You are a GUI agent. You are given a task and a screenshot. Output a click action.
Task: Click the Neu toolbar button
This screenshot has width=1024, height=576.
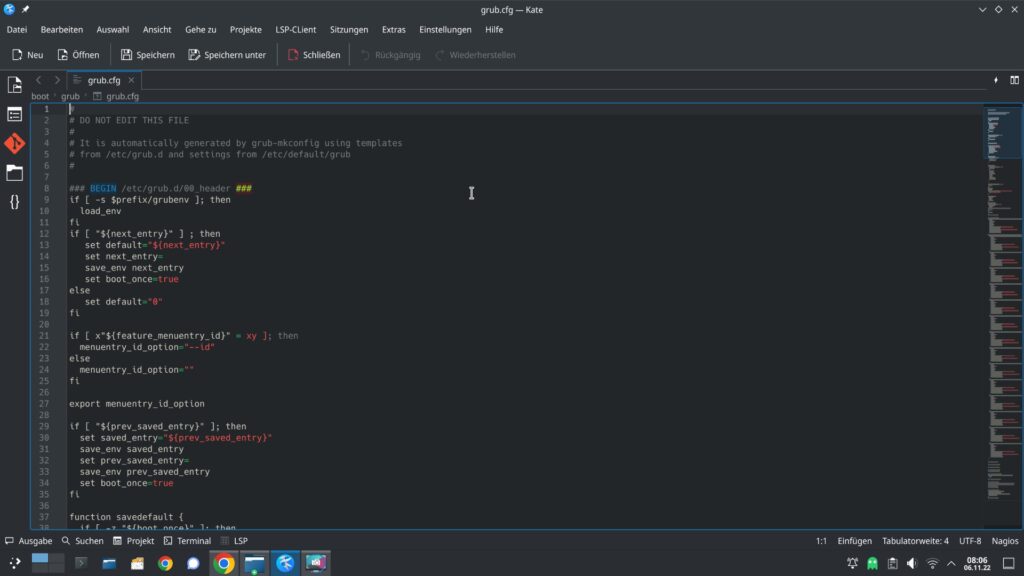click(27, 55)
